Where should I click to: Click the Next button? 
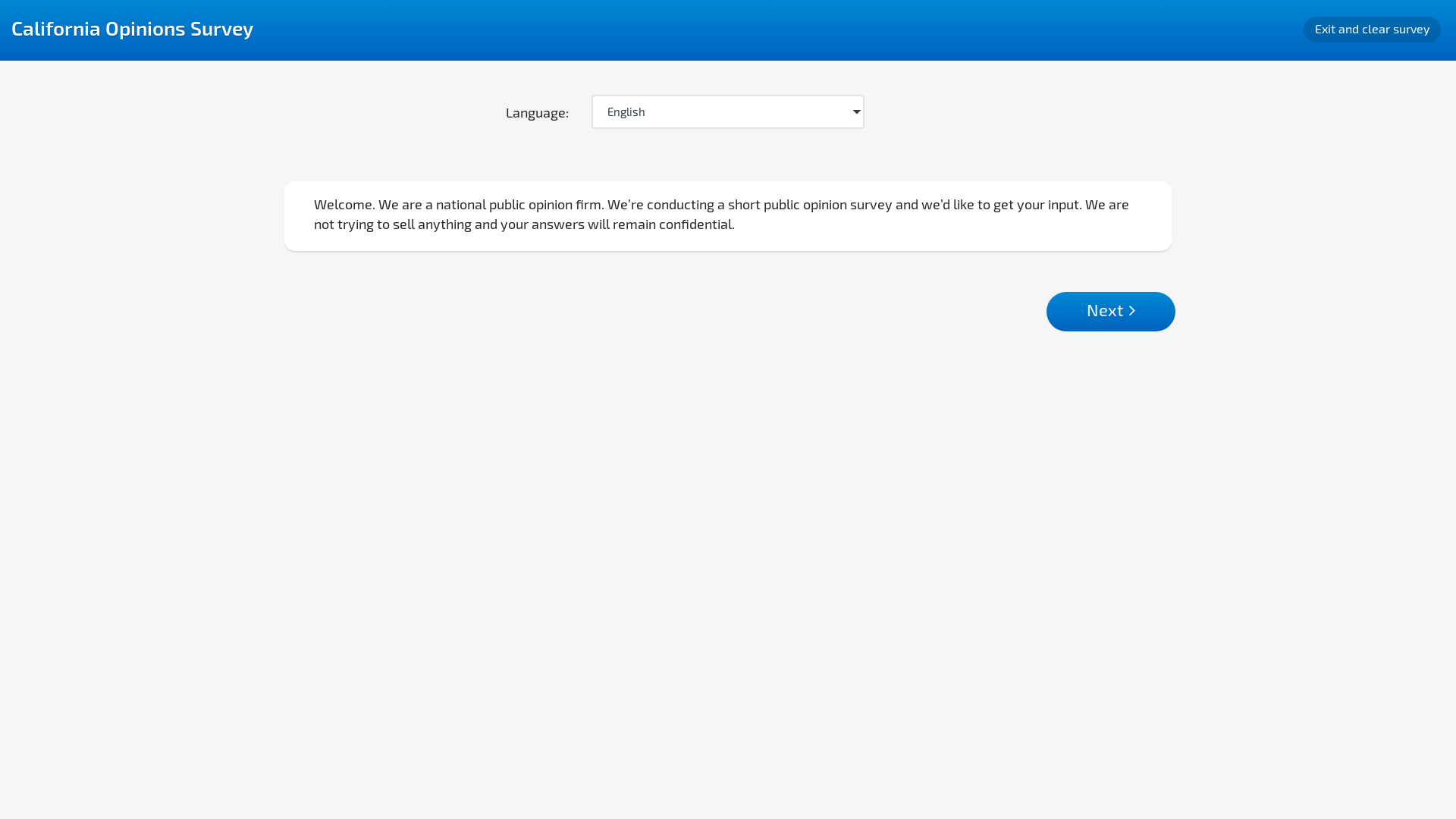click(x=1110, y=312)
